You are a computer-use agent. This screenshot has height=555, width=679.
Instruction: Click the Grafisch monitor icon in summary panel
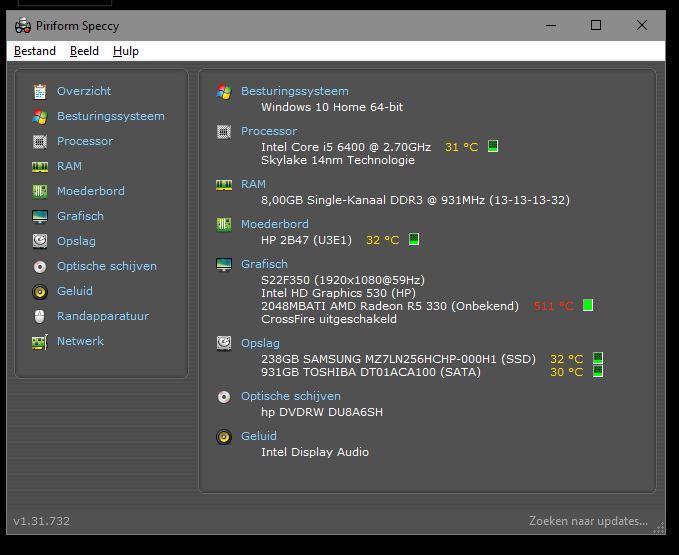point(224,265)
